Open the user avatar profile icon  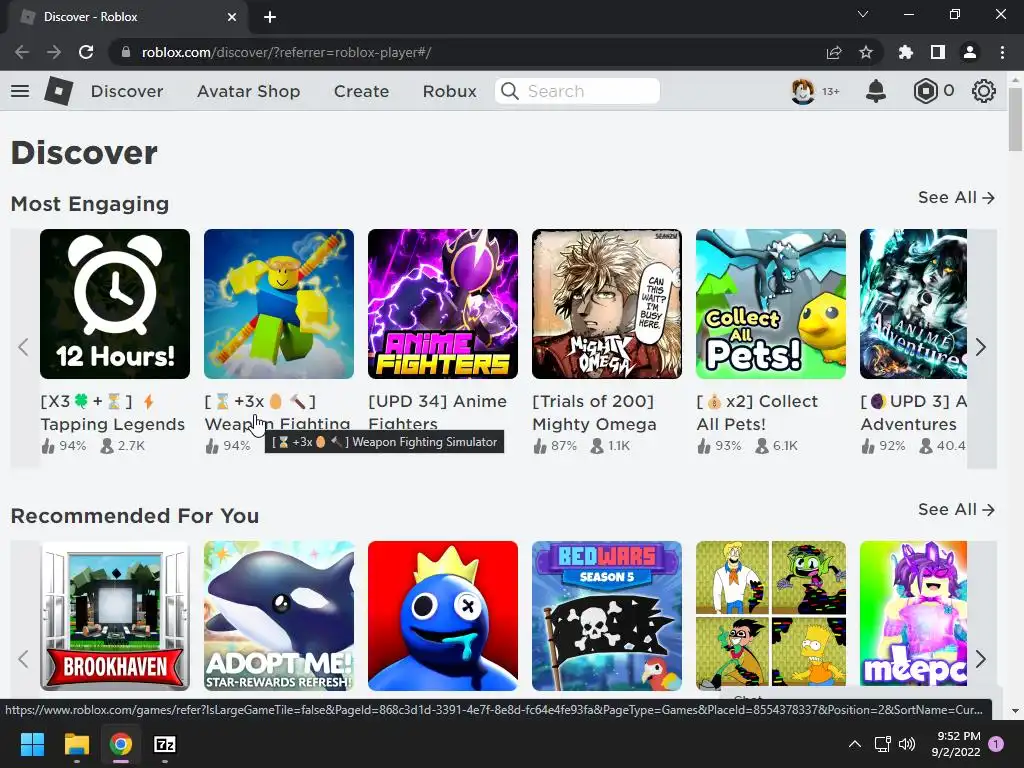[x=803, y=91]
